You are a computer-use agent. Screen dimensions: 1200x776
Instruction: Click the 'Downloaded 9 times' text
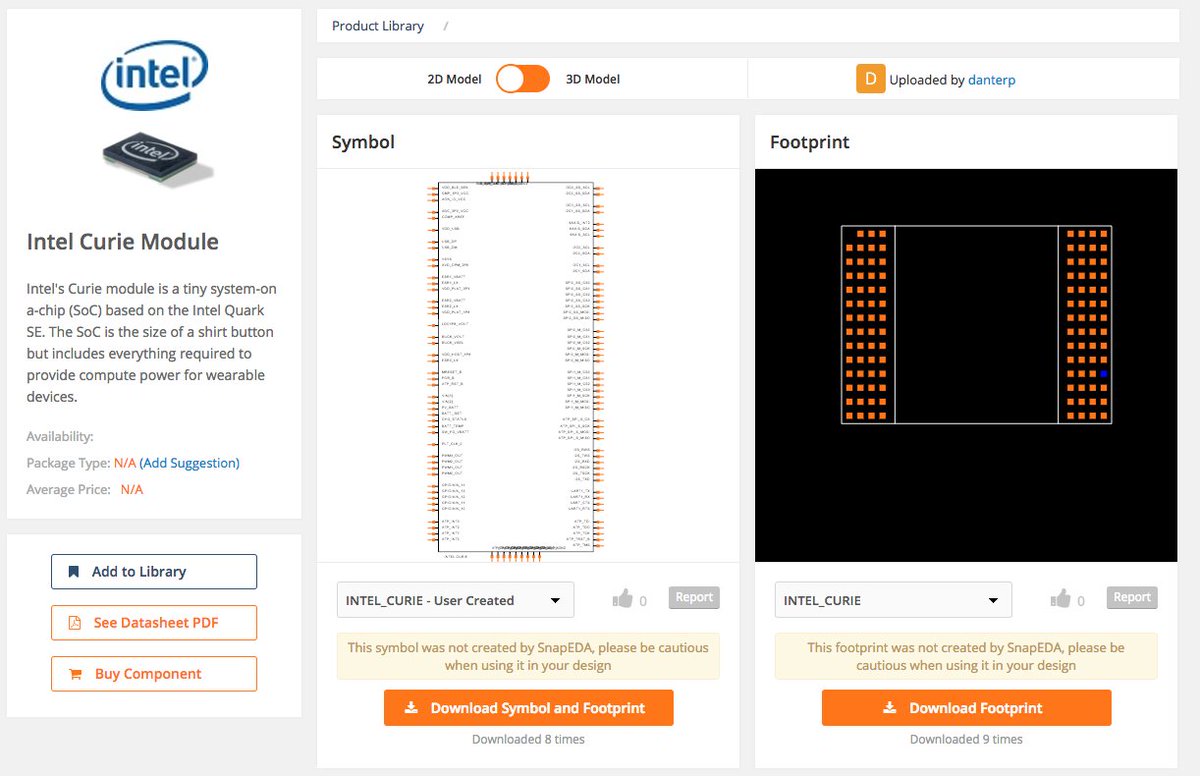[966, 740]
